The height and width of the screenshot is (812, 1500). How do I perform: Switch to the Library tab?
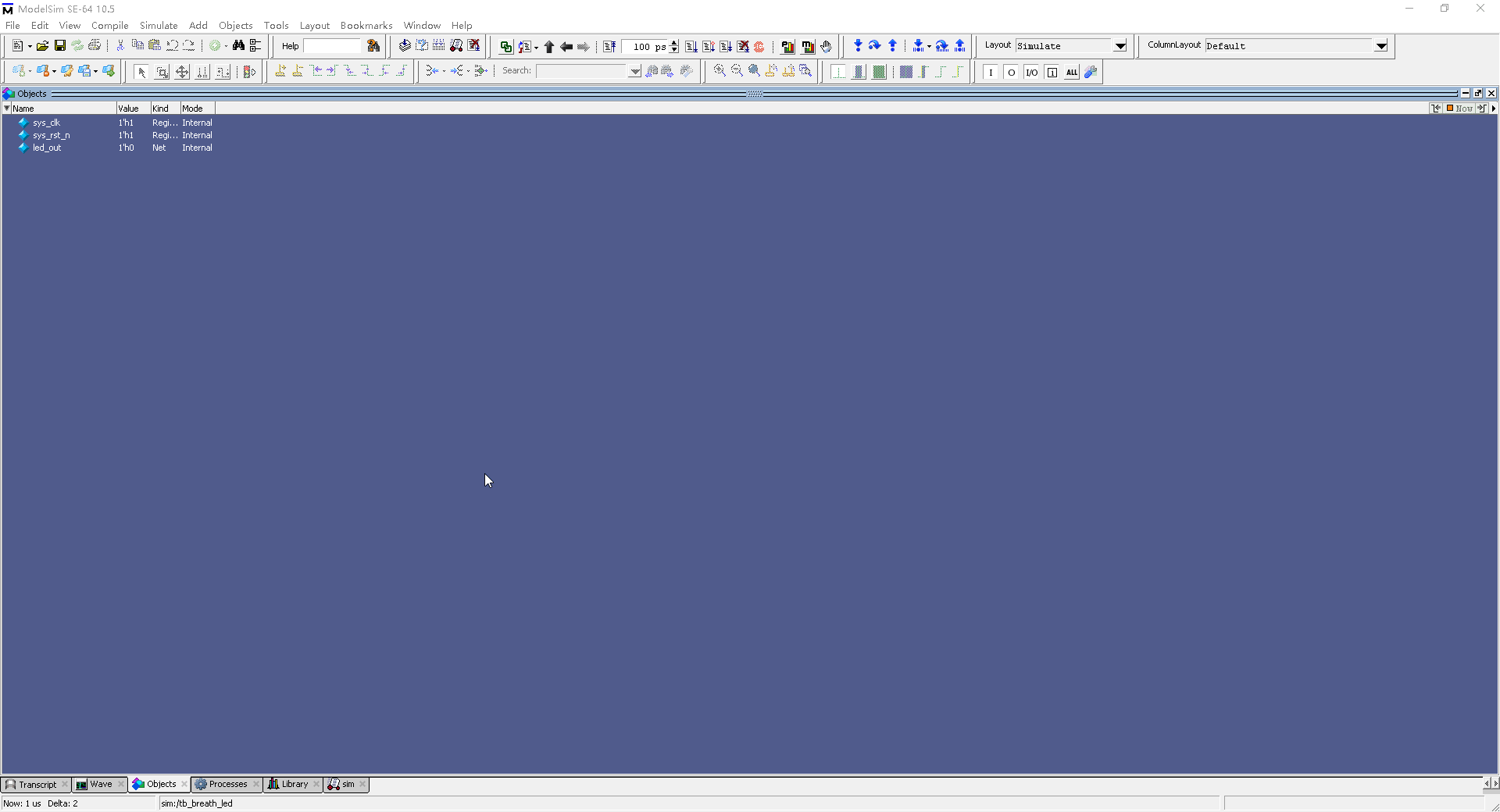point(294,784)
